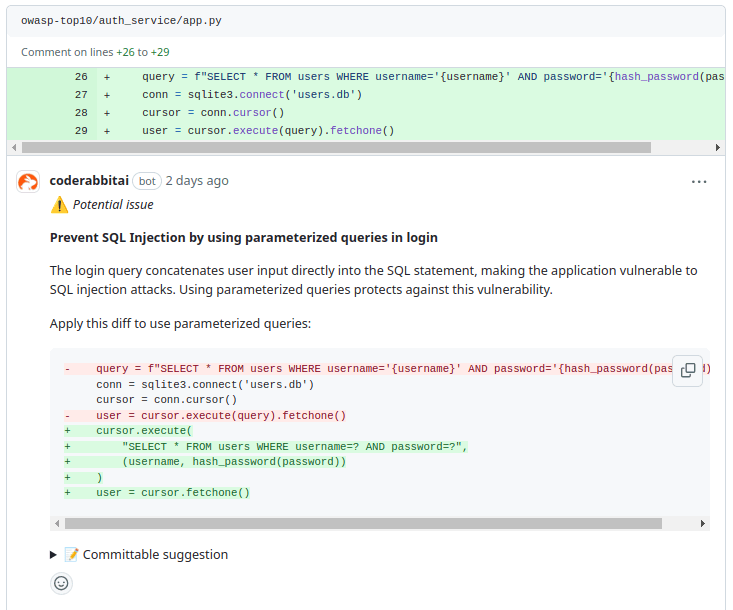Screen dimensions: 733x610
Task: Click the Committable suggestion summary text
Action: point(155,555)
